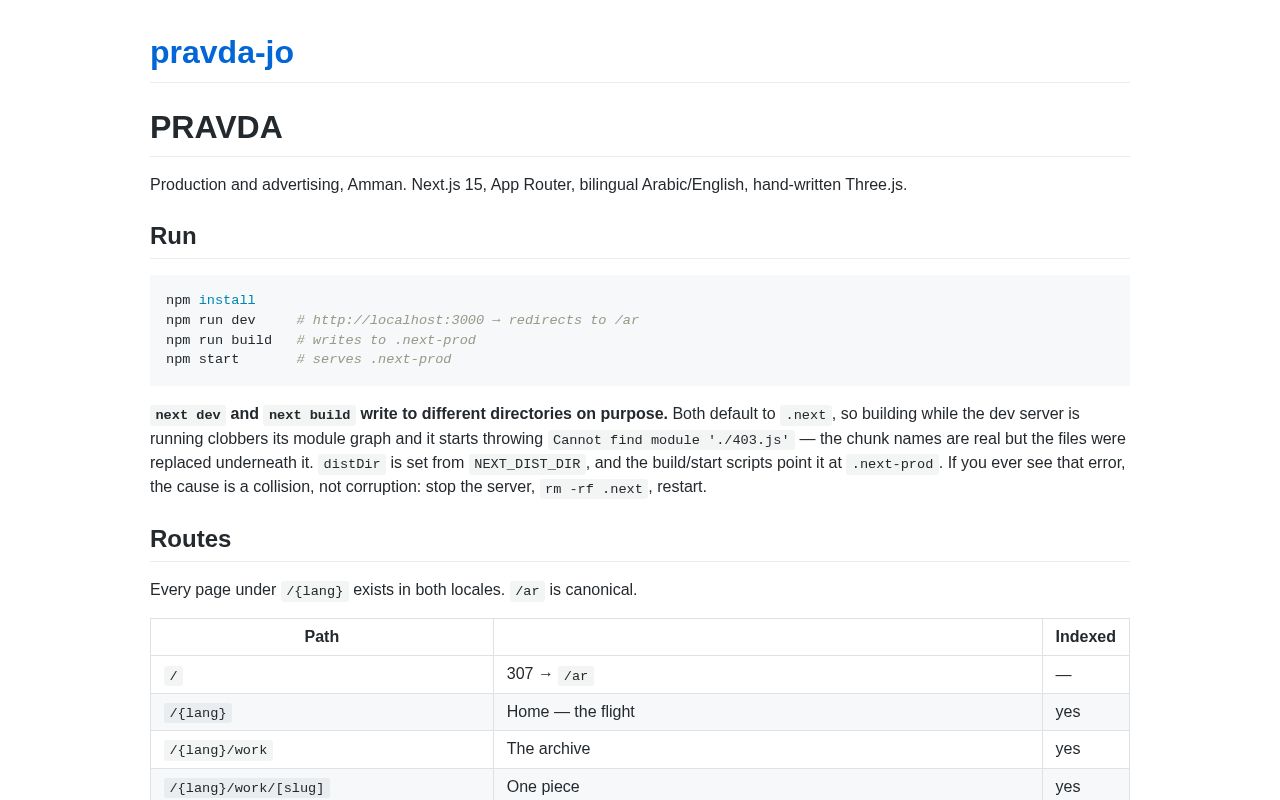Click the 'One piece' table cell
Screen dimensions: 1280x800
768,785
